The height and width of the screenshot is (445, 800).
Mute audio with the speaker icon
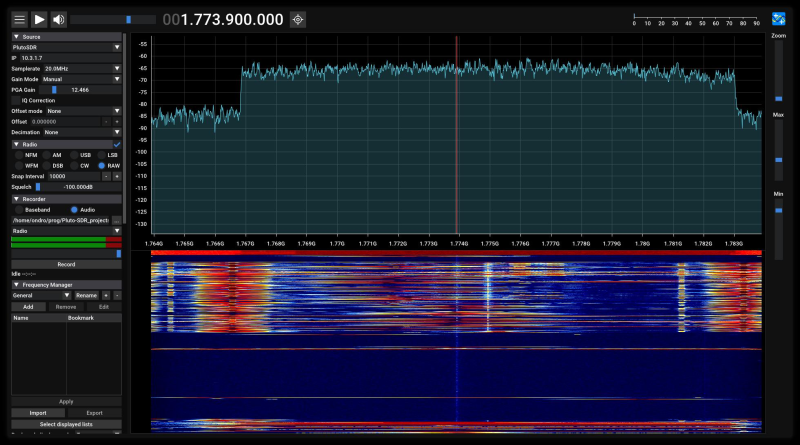coord(59,20)
